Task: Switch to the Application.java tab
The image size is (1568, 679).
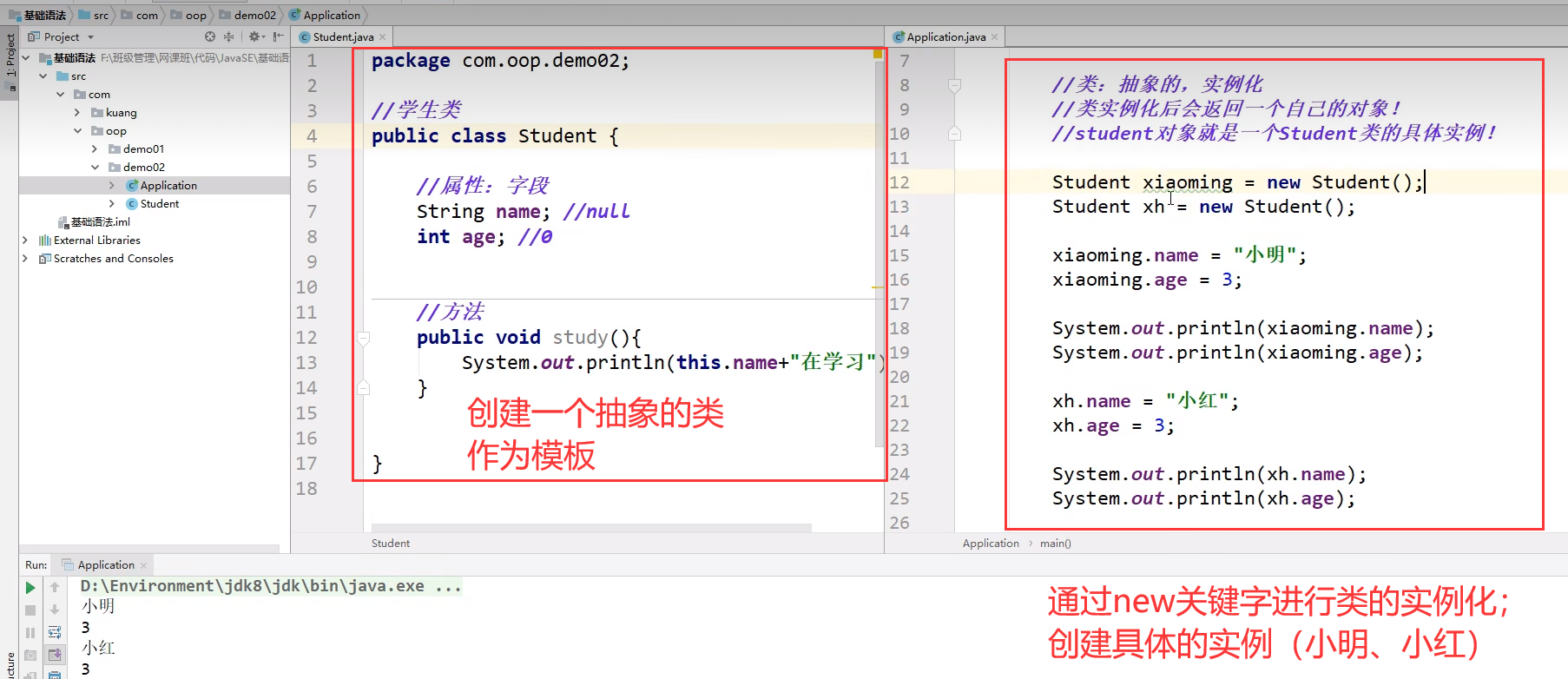Action: 945,37
